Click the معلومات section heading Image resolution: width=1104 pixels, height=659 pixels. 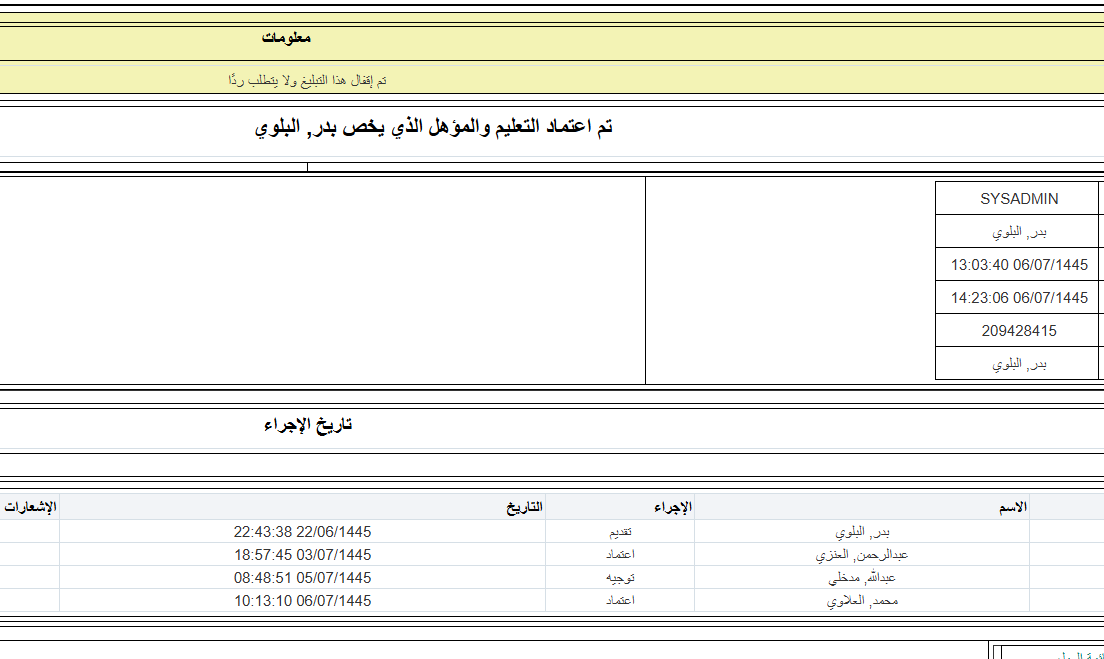(x=286, y=38)
